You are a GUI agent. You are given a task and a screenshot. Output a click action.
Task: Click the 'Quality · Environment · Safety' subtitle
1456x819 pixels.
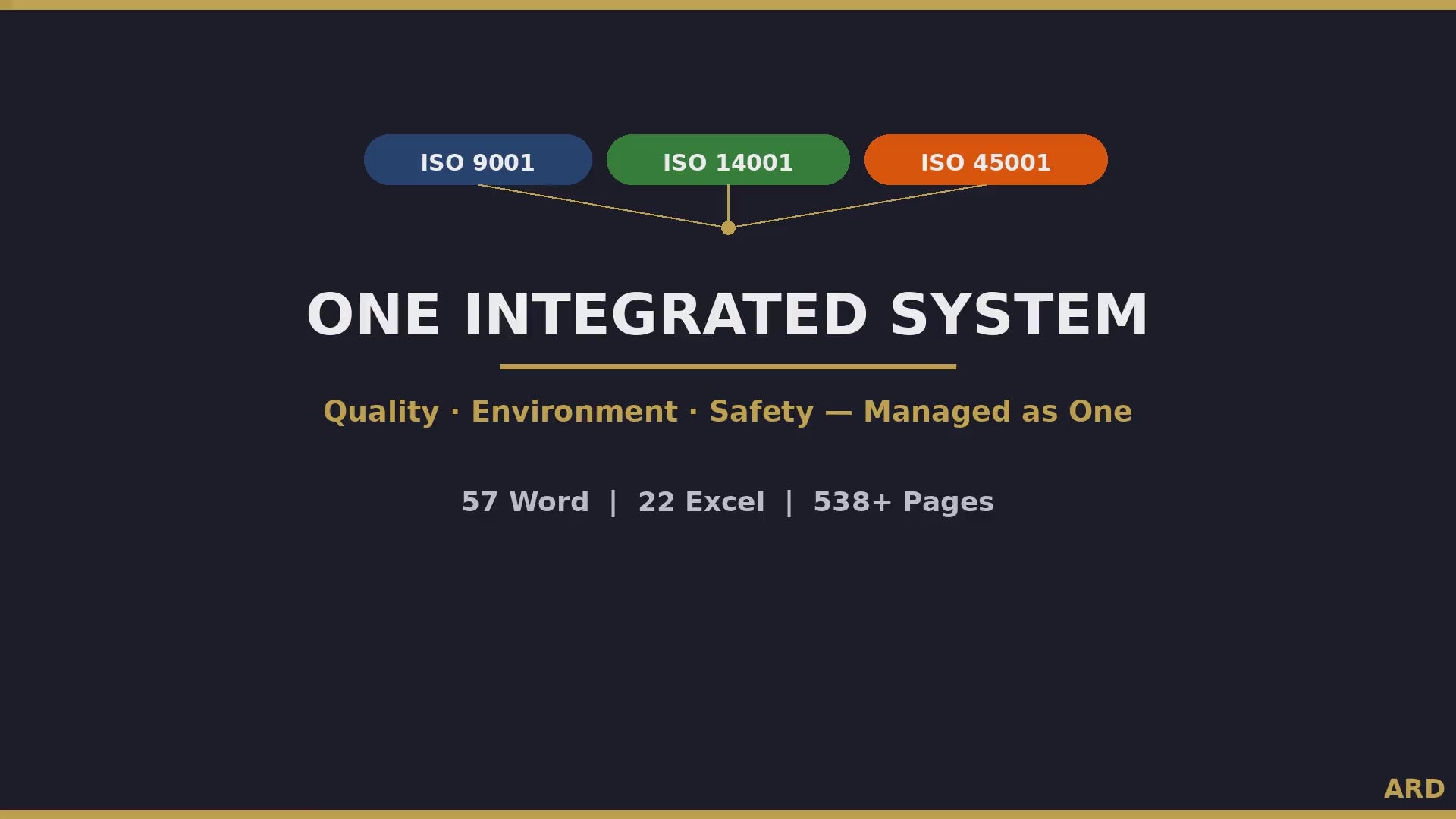569,412
